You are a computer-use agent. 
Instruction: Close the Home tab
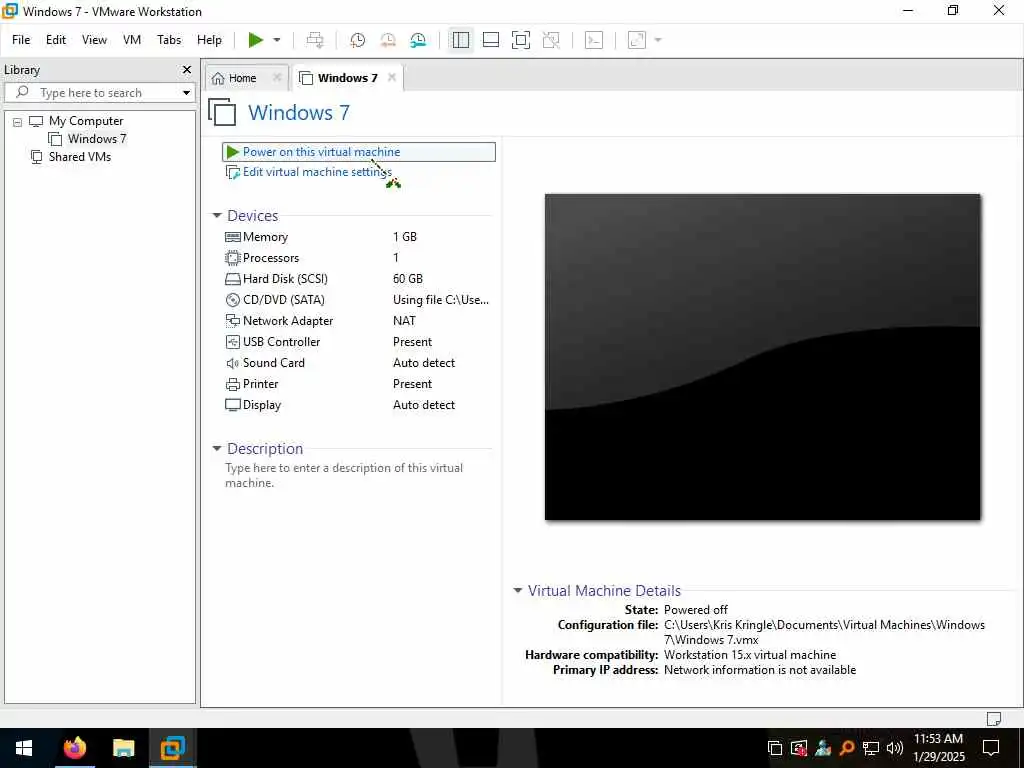click(x=277, y=77)
